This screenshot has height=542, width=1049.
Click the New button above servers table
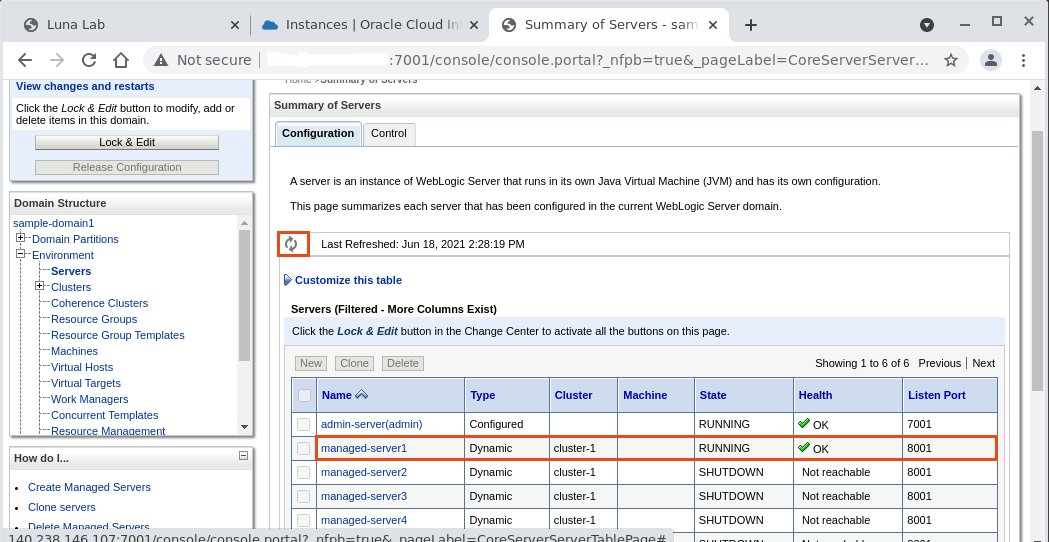[x=311, y=363]
